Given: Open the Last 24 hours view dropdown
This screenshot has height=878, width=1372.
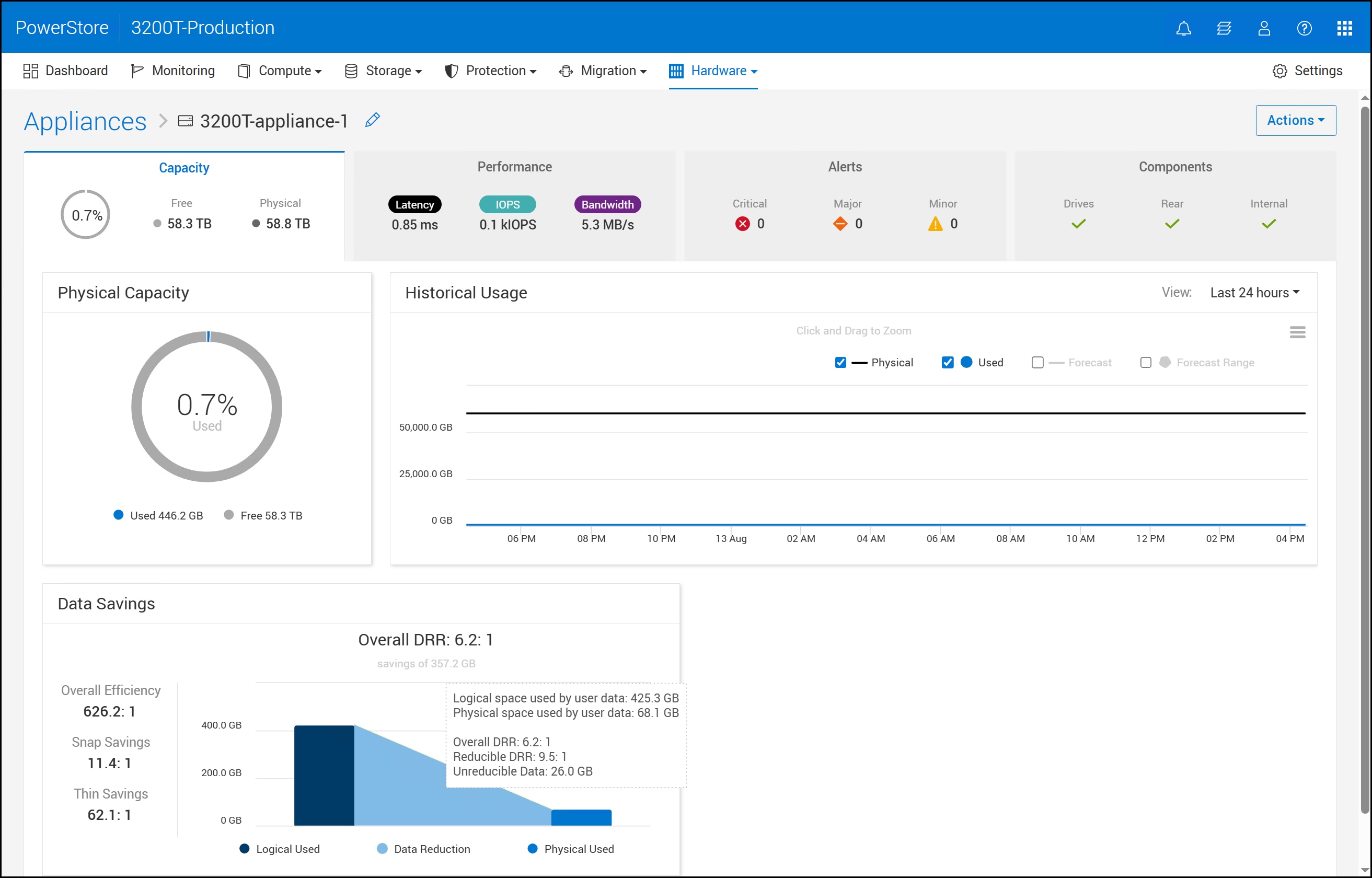Looking at the screenshot, I should (1254, 293).
